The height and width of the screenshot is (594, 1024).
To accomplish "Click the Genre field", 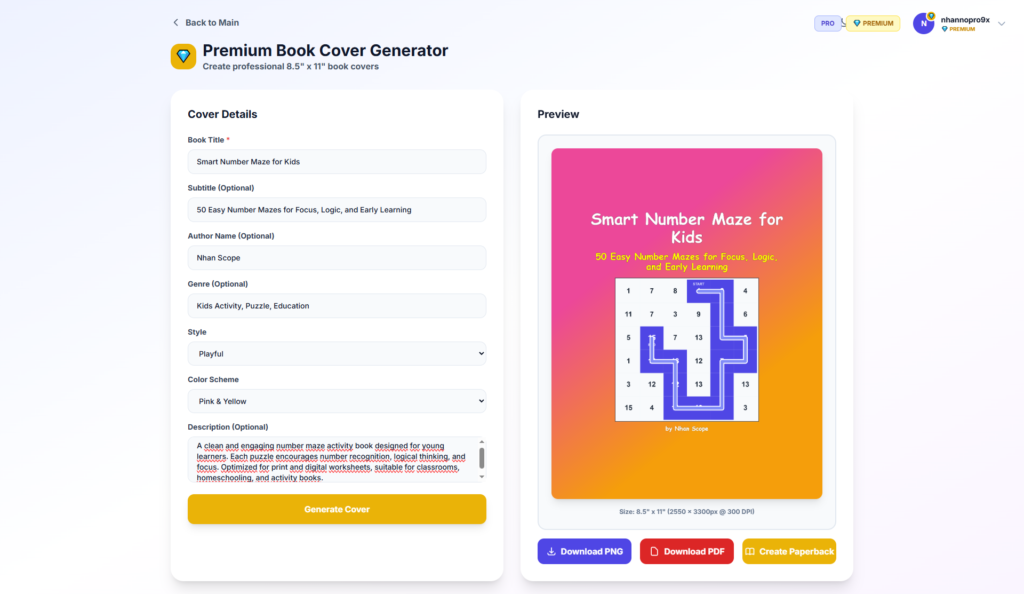I will (336, 306).
